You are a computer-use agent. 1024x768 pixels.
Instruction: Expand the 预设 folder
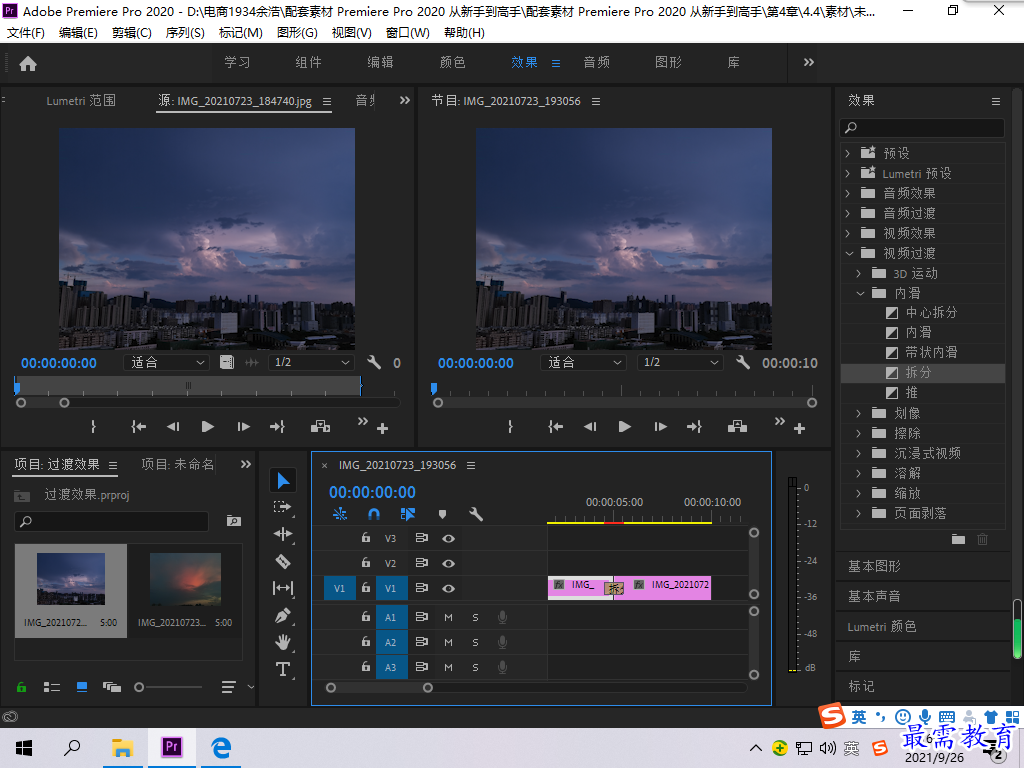(x=848, y=153)
